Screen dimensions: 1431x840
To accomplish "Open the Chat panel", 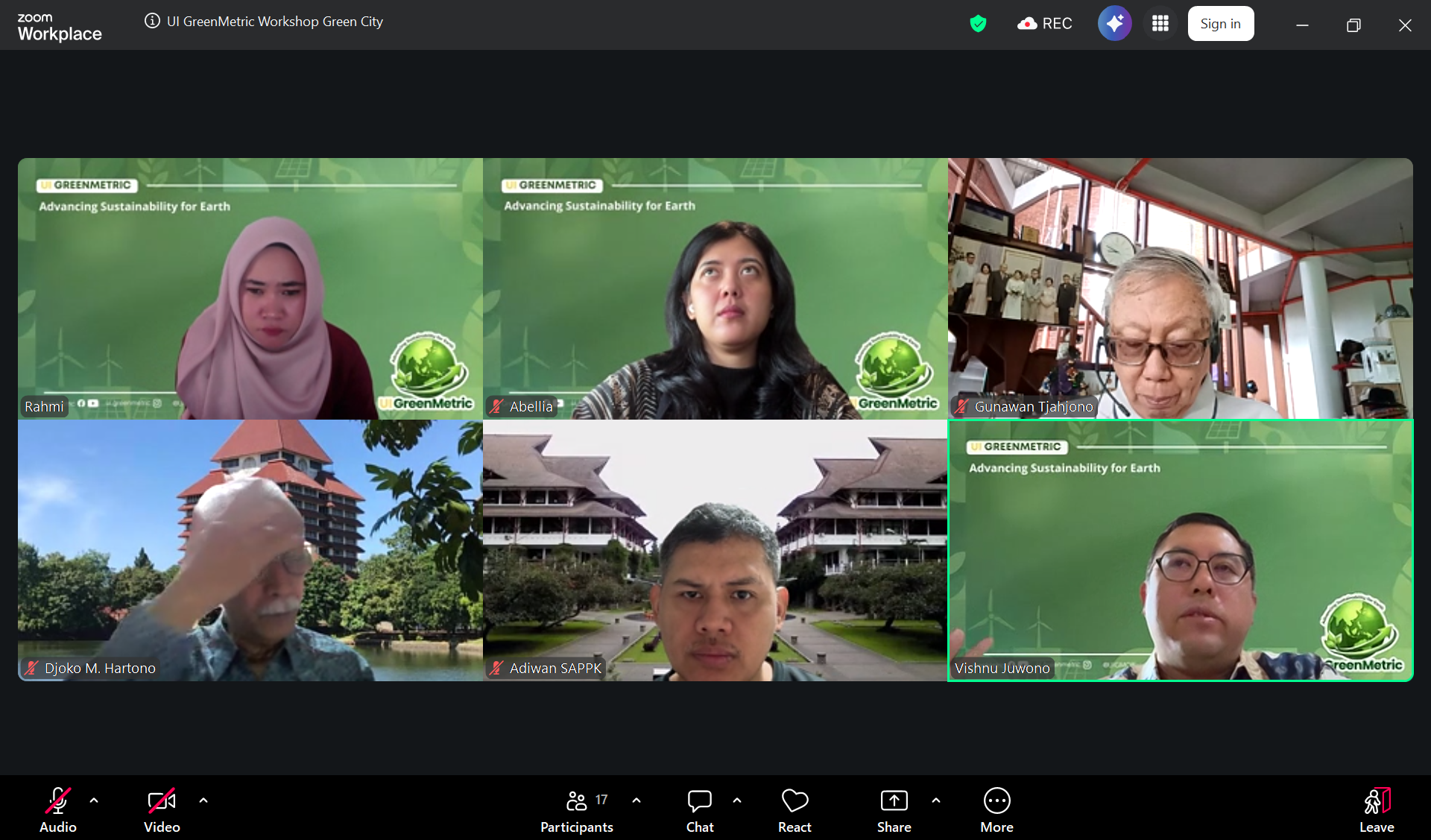I will pyautogui.click(x=700, y=810).
